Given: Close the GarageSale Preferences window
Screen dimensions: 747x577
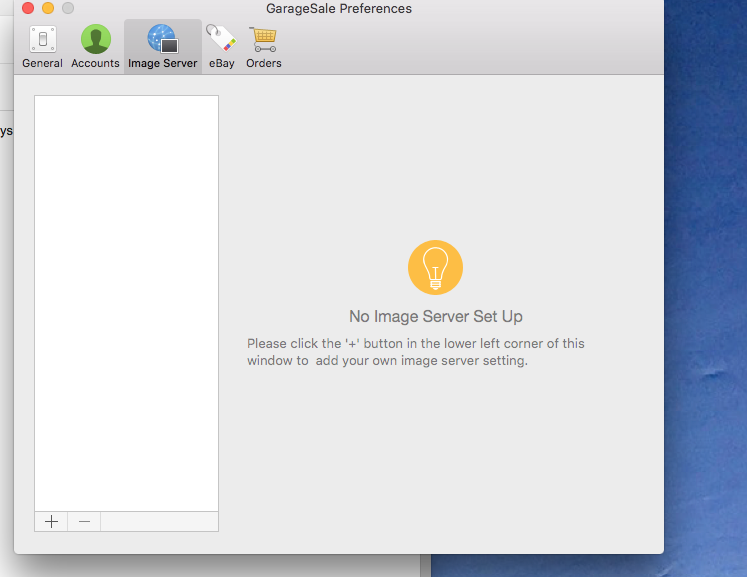Looking at the screenshot, I should click(28, 8).
